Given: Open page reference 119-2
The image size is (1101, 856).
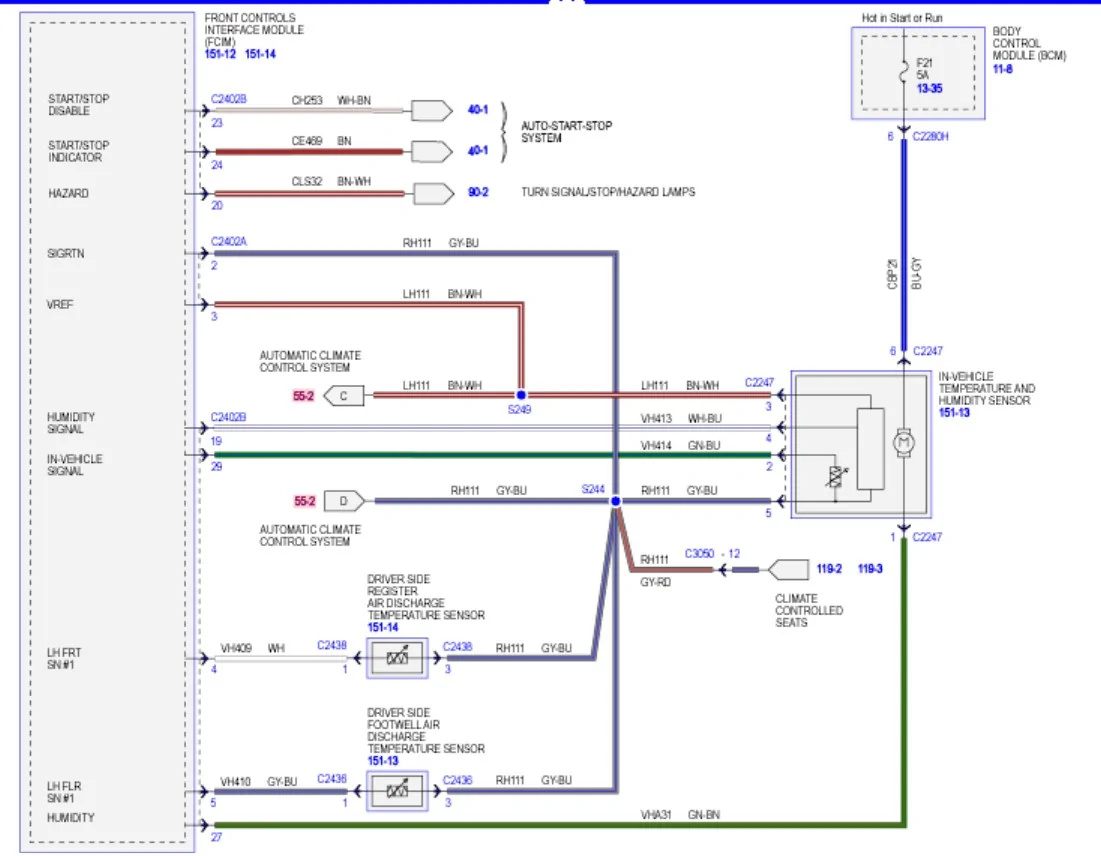Looking at the screenshot, I should click(x=829, y=569).
